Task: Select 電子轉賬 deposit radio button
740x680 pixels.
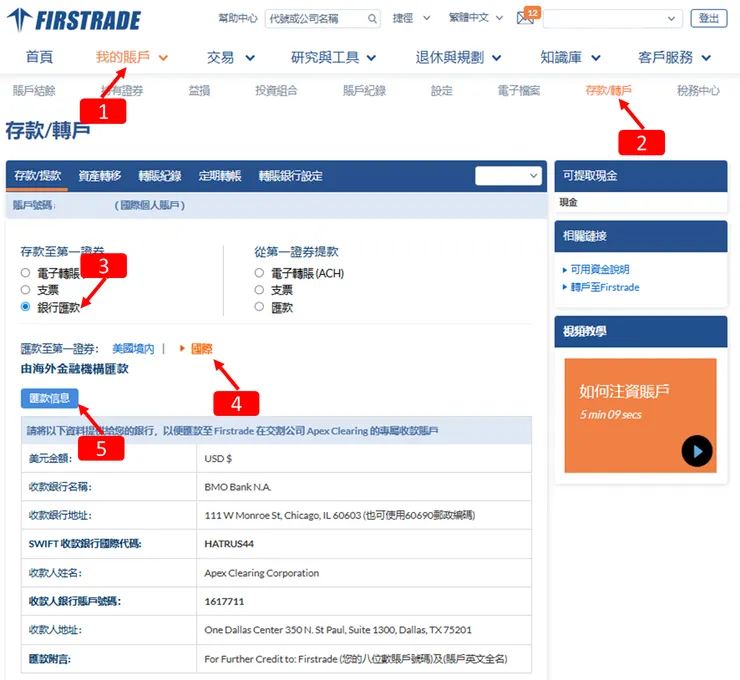Action: [x=25, y=273]
